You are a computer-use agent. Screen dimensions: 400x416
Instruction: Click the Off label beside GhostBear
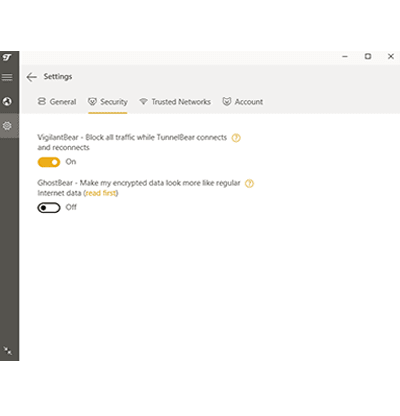71,207
